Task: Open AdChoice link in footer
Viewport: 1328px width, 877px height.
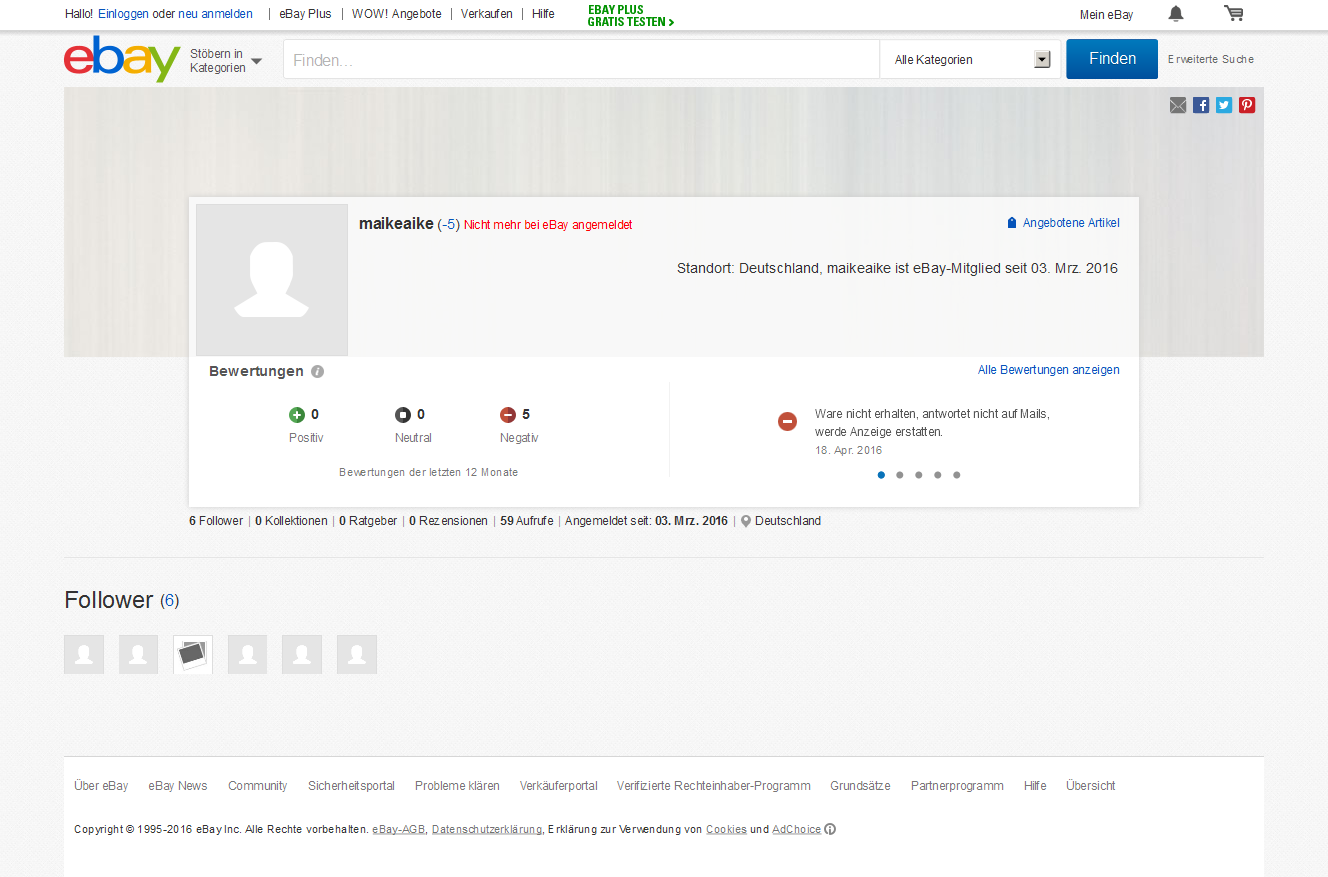Action: pyautogui.click(x=796, y=829)
